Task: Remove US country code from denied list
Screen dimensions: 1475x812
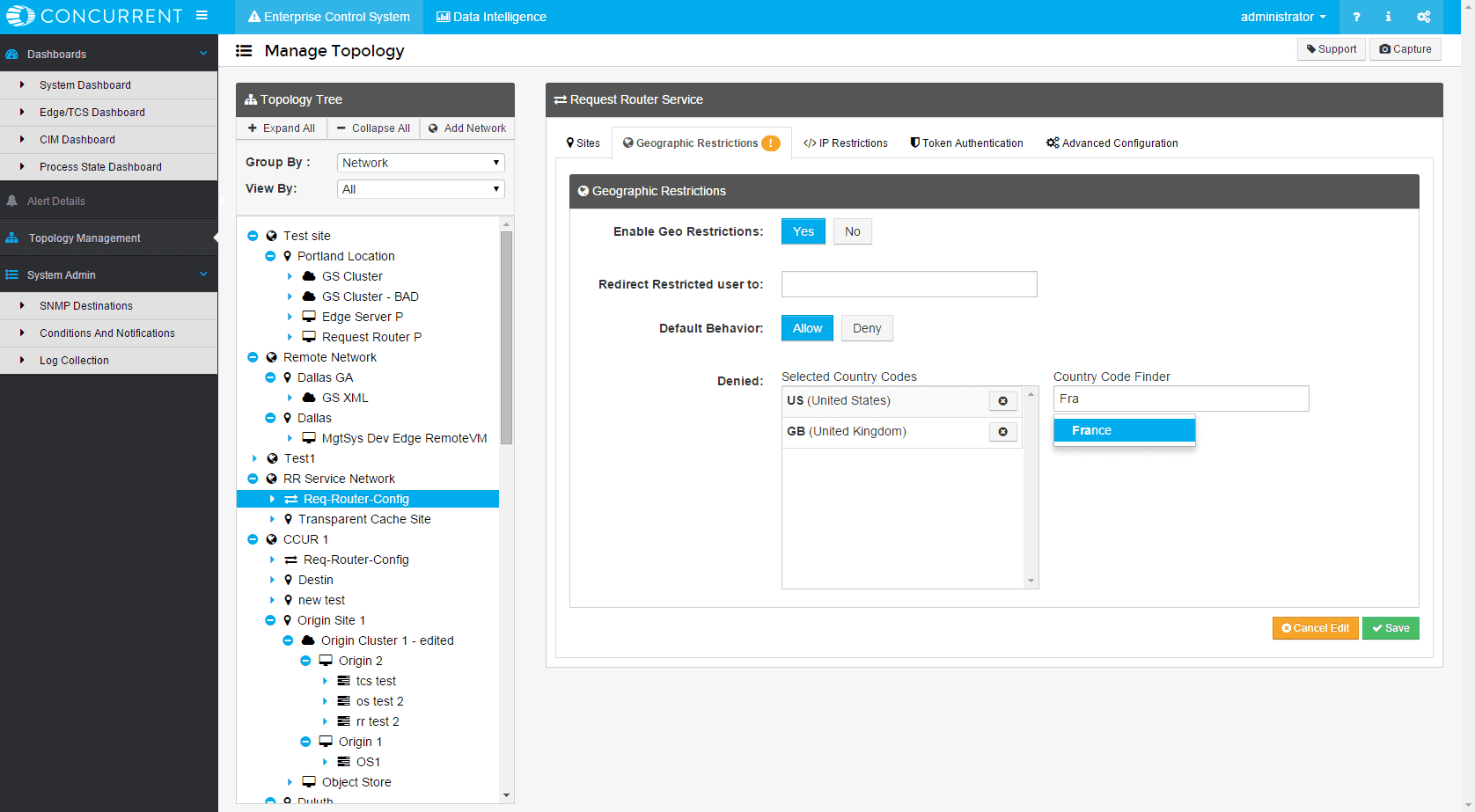Action: click(1002, 401)
